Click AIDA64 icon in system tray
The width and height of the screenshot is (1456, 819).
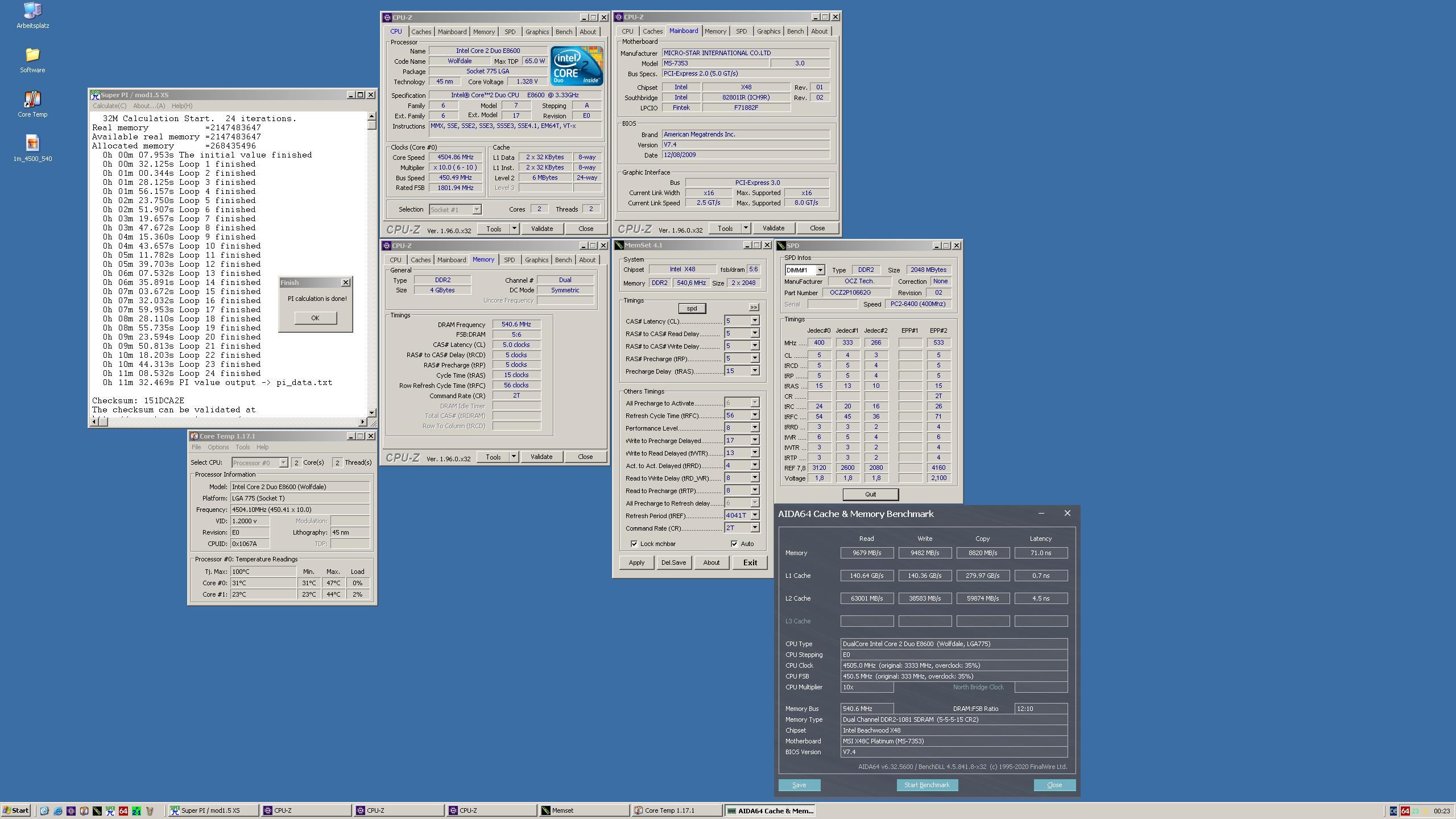tap(1405, 810)
